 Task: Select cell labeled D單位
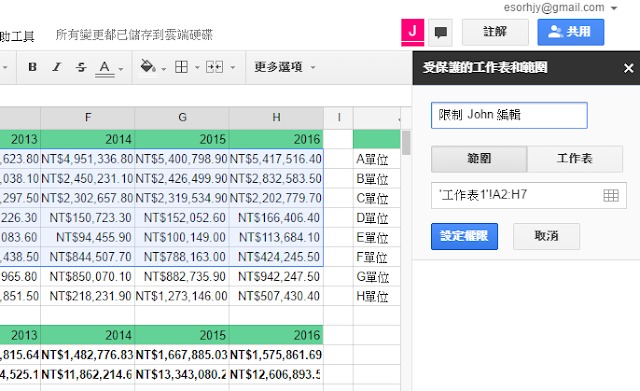(376, 218)
